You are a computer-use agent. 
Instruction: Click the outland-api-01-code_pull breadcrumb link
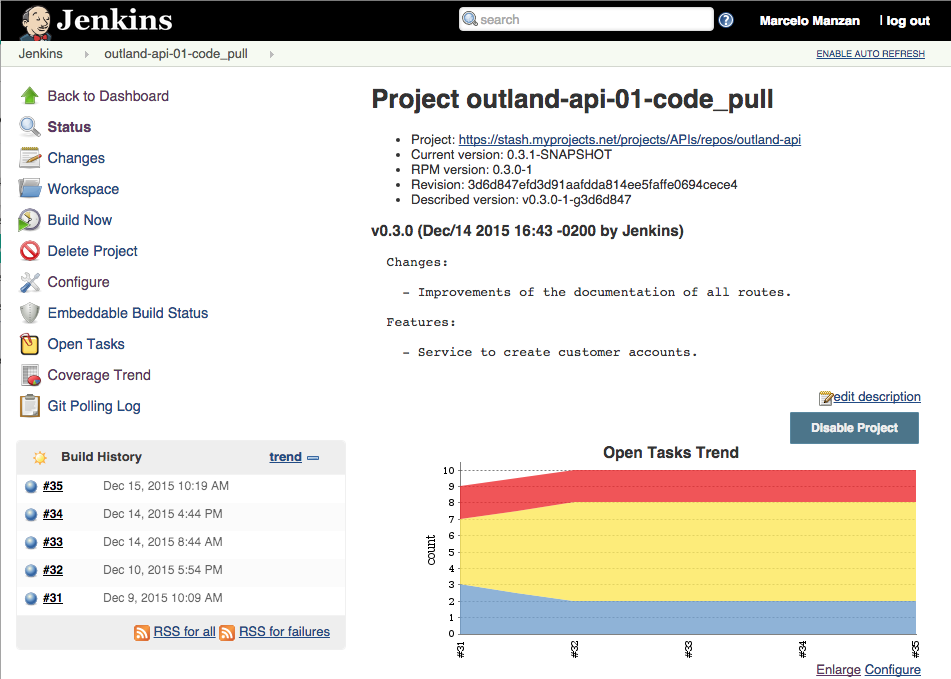click(x=176, y=53)
